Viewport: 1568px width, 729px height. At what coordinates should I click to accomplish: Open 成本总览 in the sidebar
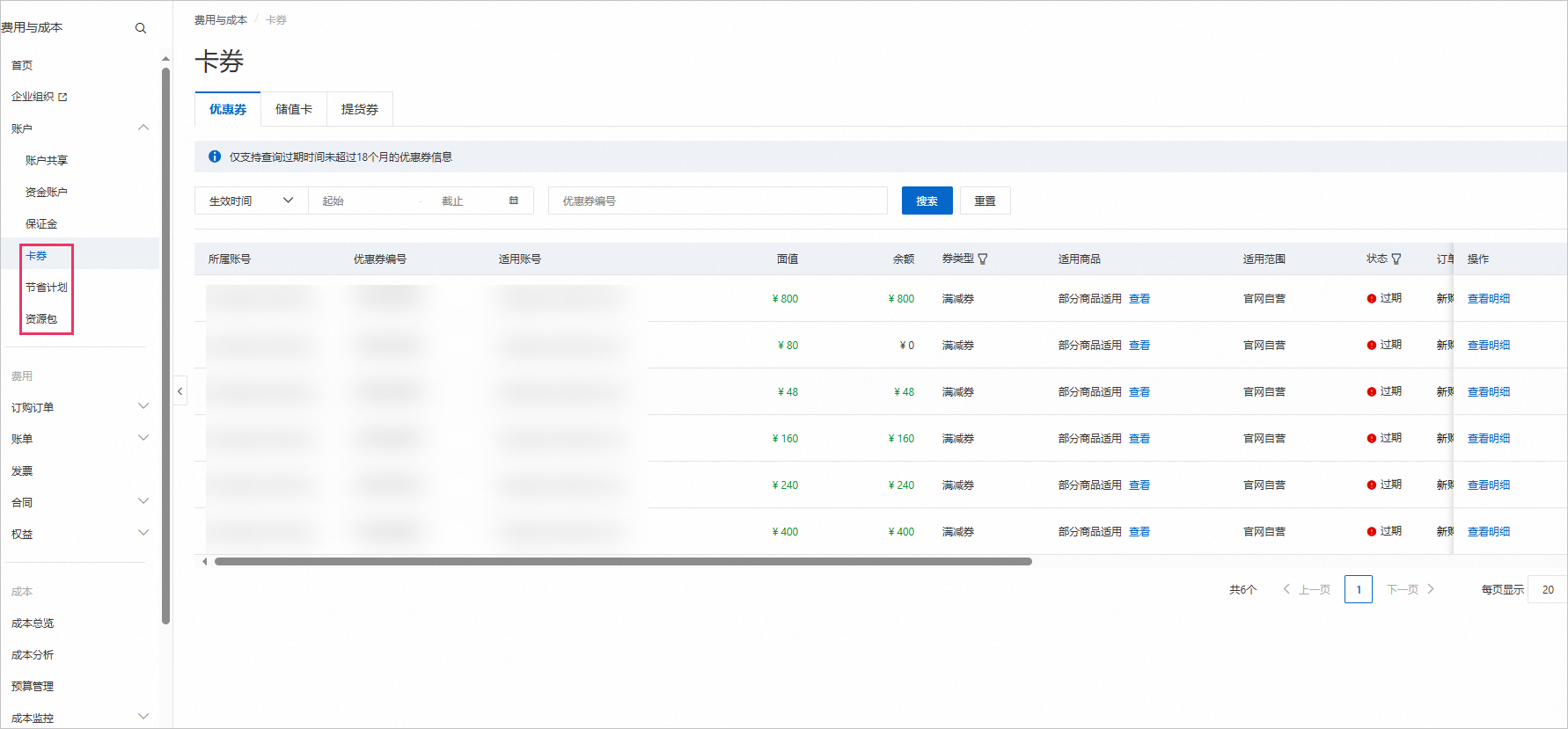[33, 623]
